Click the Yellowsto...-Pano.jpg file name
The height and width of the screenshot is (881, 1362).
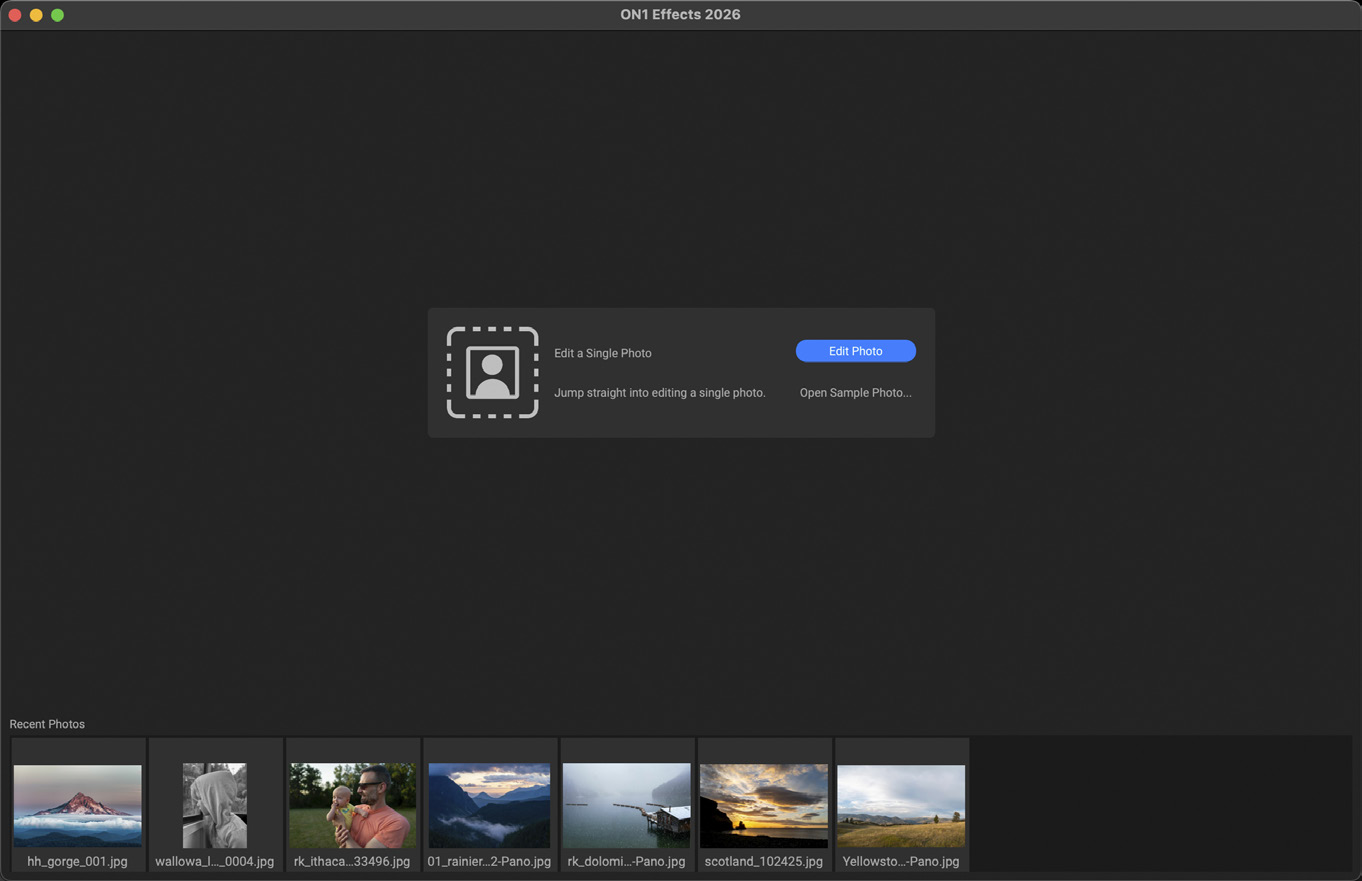(901, 861)
